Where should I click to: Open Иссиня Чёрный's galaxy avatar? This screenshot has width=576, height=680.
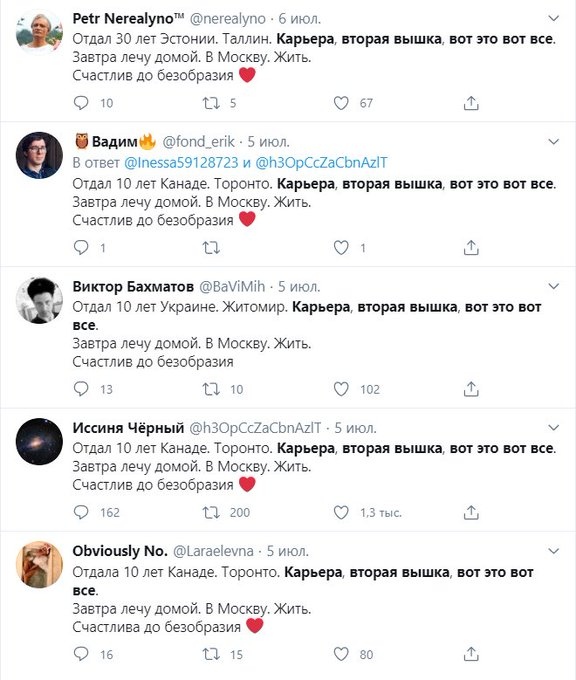[39, 441]
